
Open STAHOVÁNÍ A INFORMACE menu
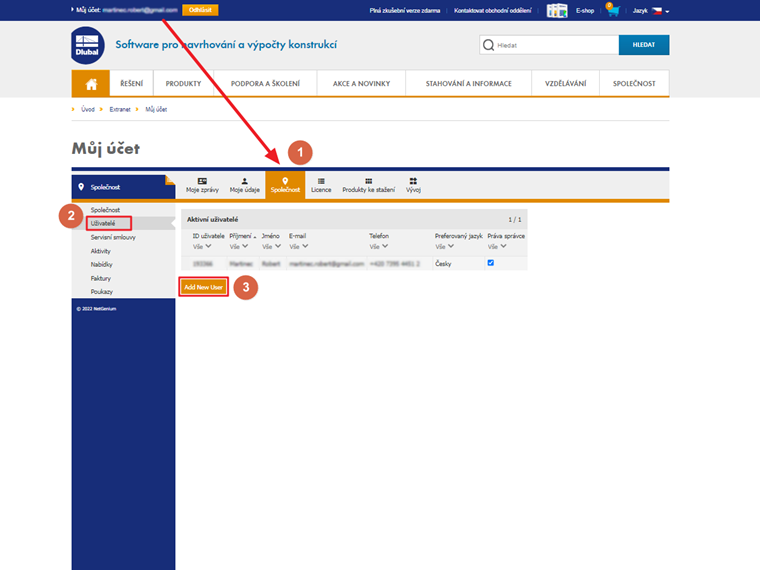[x=469, y=84]
